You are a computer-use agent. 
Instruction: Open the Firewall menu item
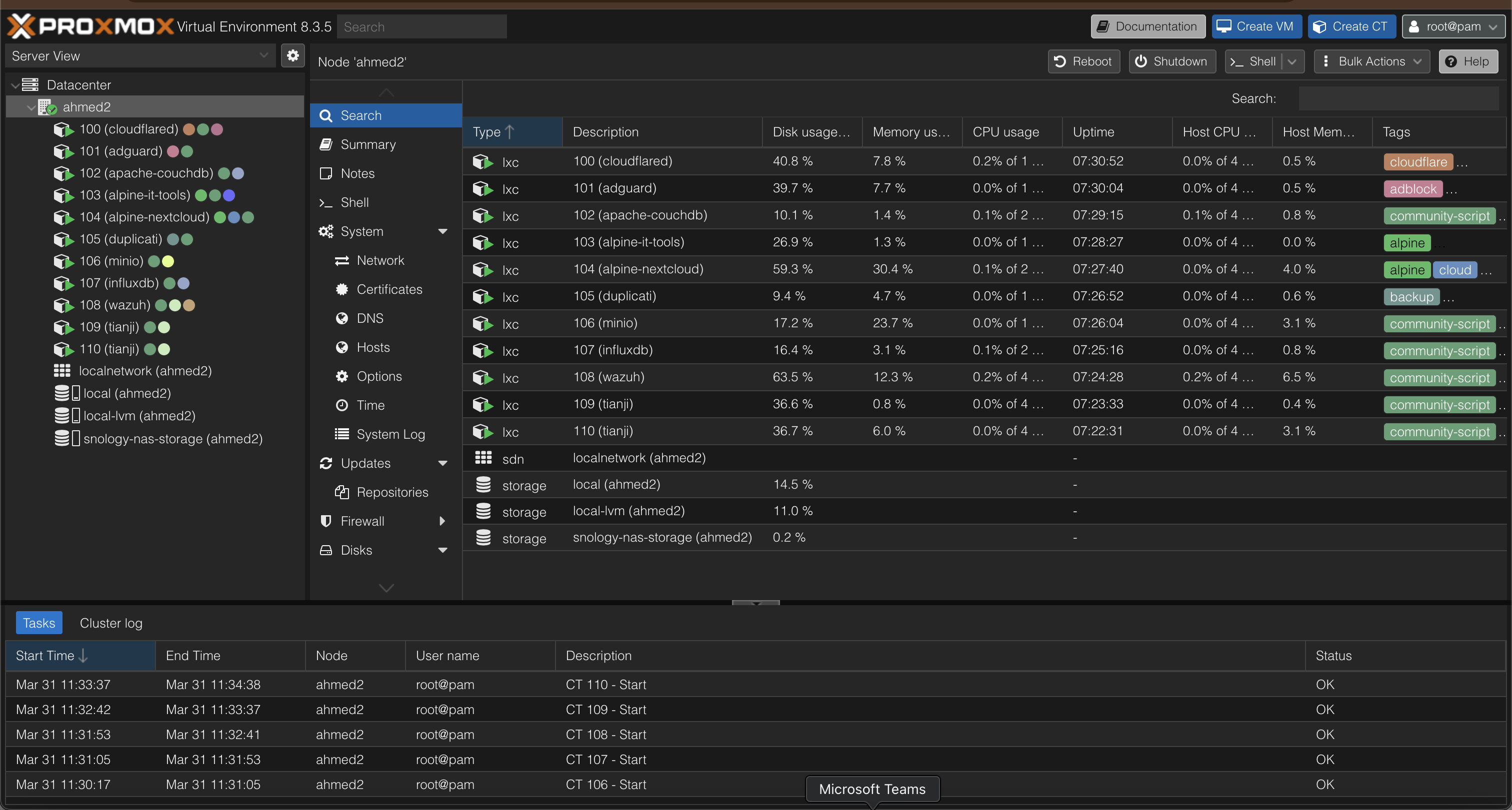pyautogui.click(x=385, y=521)
